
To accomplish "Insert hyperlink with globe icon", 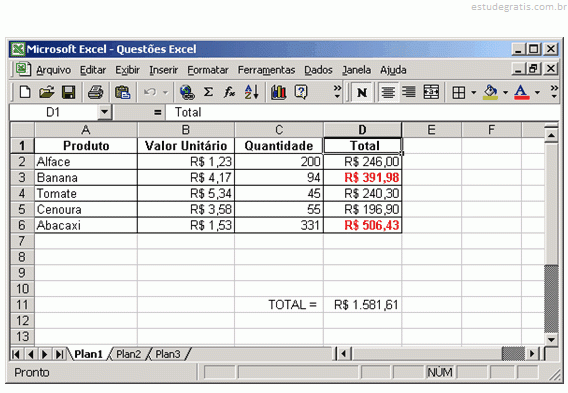I will tap(187, 92).
